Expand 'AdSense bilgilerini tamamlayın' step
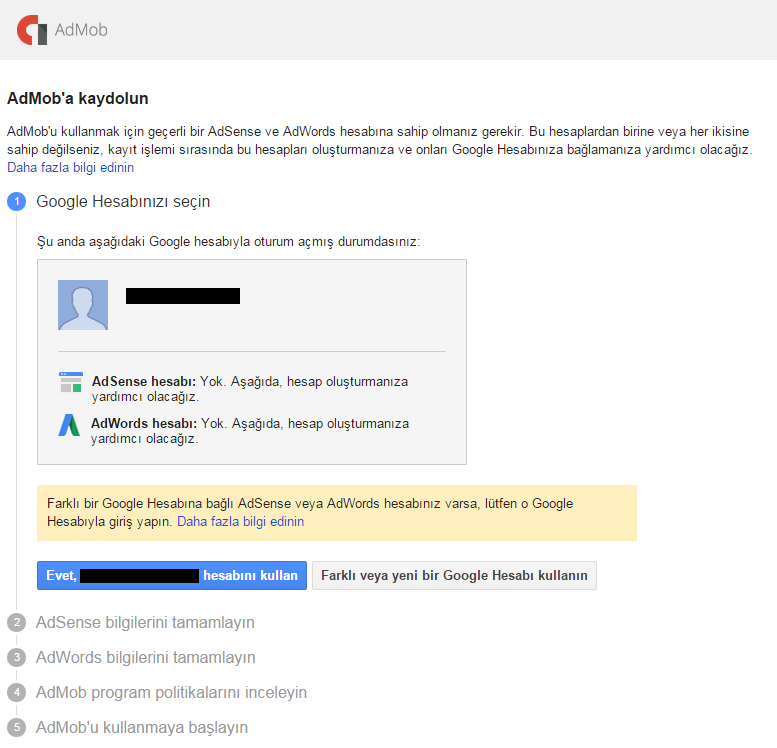The image size is (777, 748). coord(145,623)
